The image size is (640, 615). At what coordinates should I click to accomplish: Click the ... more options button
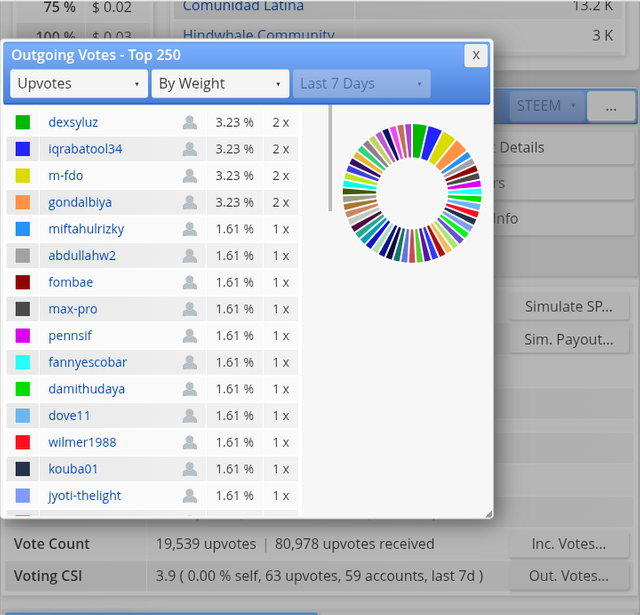click(611, 107)
